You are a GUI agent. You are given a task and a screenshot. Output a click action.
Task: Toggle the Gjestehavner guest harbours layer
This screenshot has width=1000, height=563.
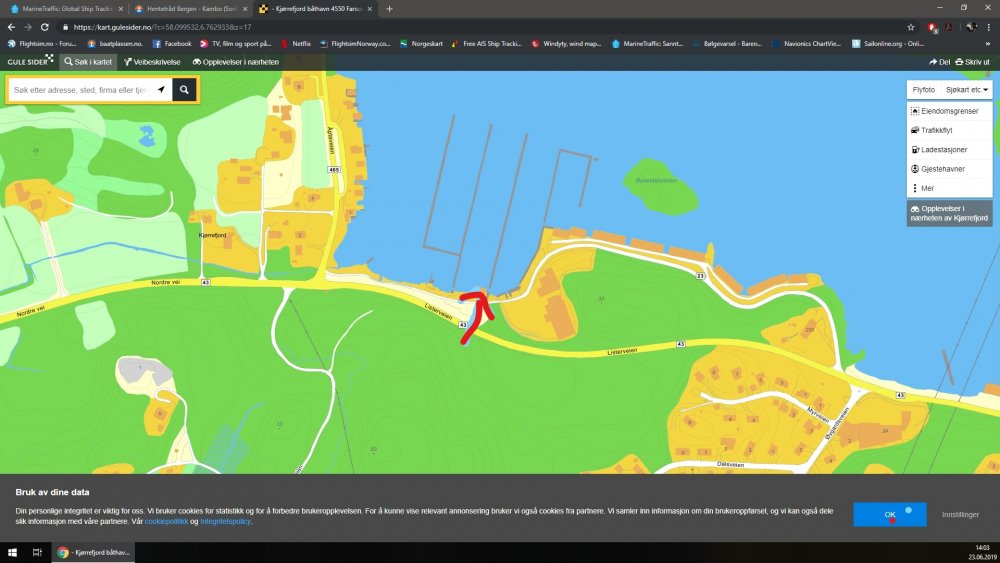950,169
